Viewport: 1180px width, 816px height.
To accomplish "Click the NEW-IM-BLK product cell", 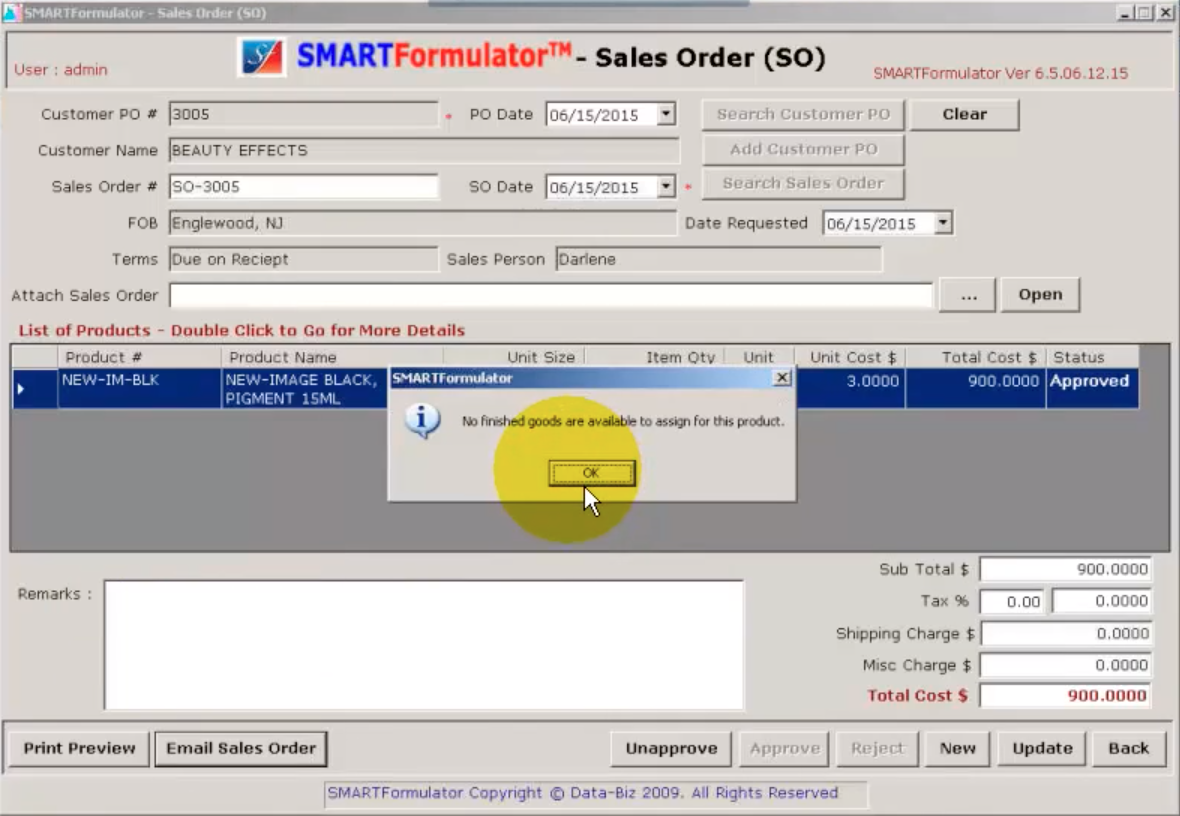I will [x=139, y=388].
